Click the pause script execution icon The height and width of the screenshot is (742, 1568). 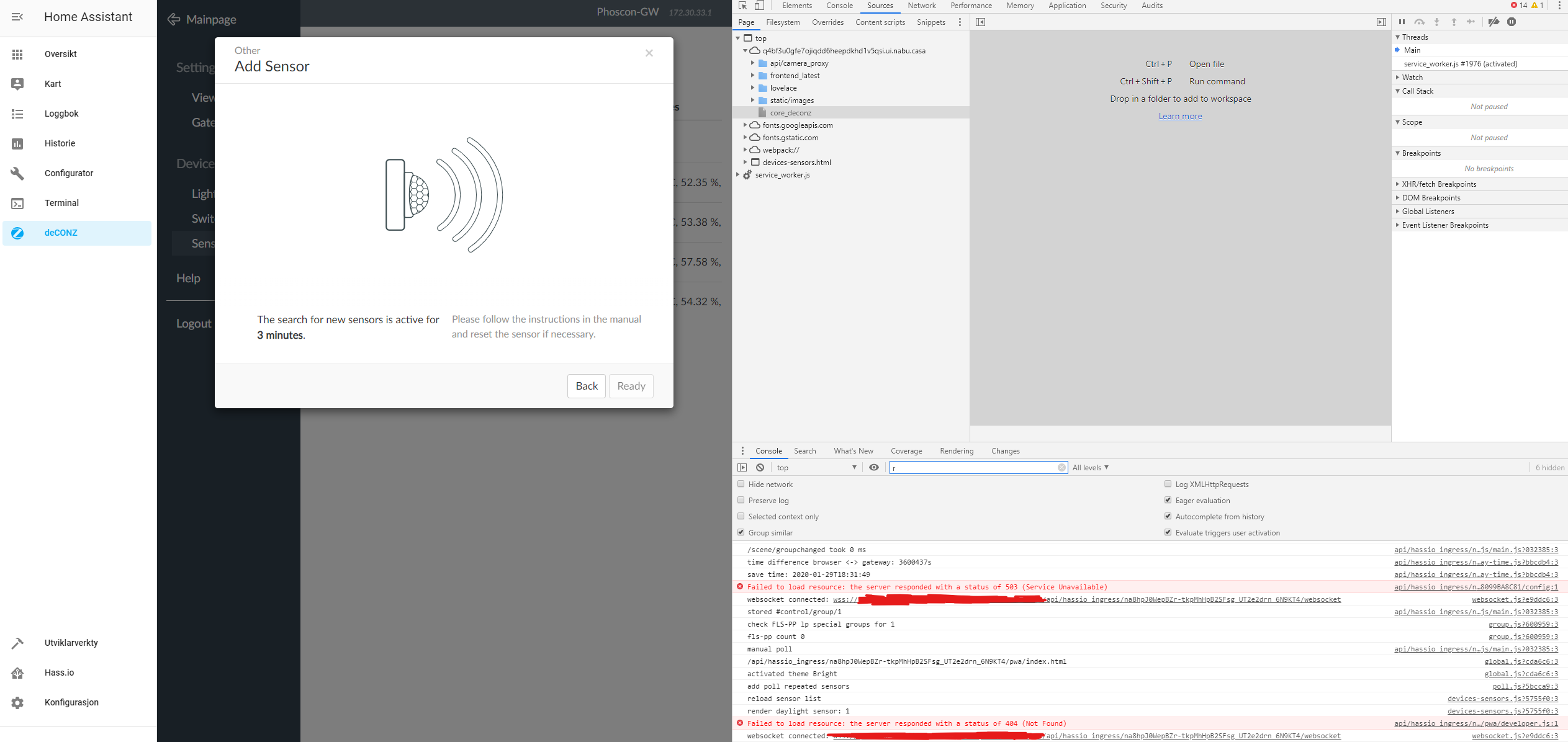click(x=1402, y=22)
